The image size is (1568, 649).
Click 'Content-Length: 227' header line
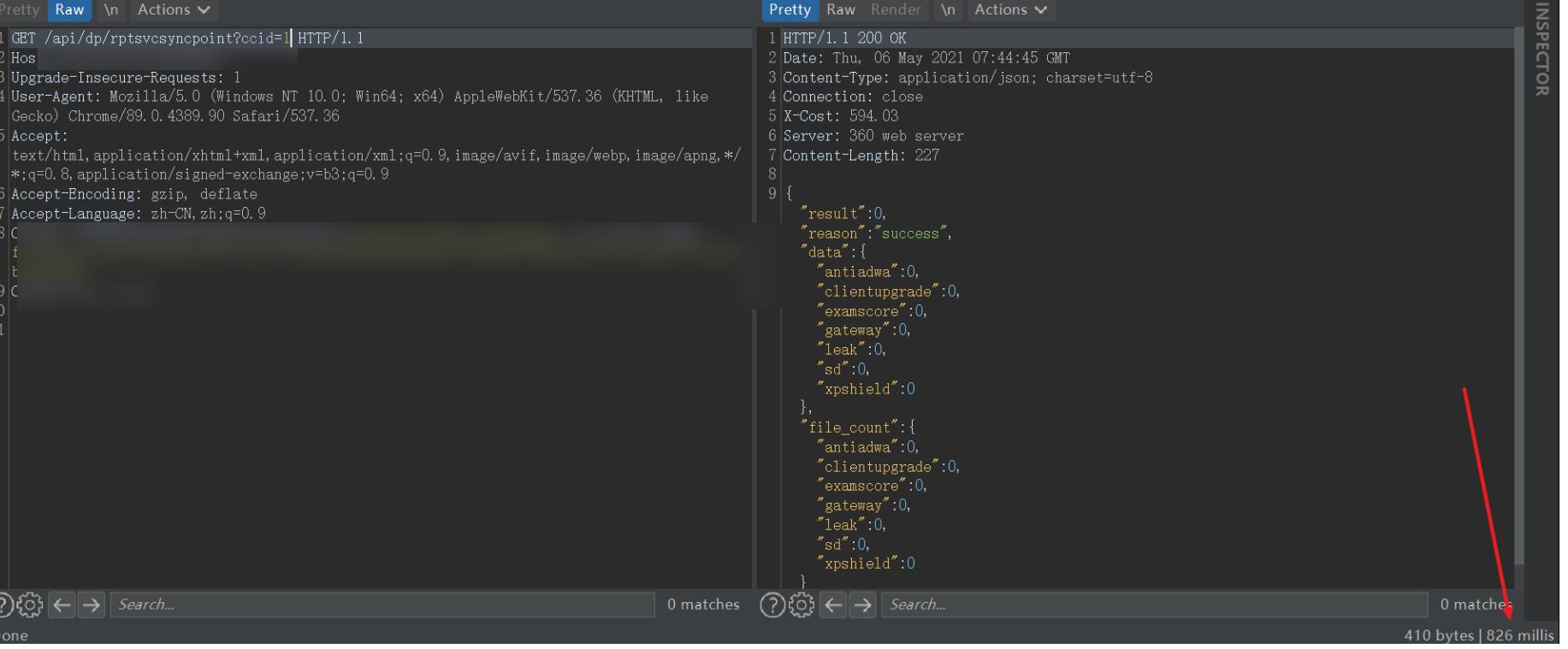coord(861,156)
